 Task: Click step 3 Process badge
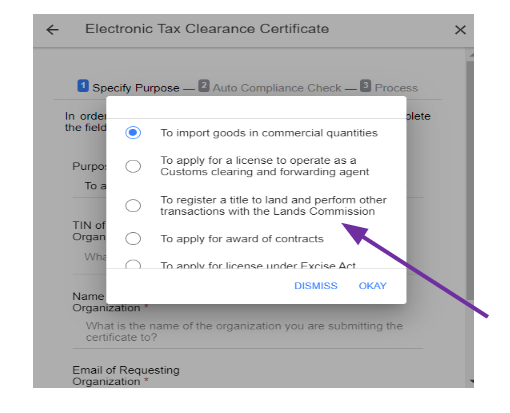click(365, 86)
